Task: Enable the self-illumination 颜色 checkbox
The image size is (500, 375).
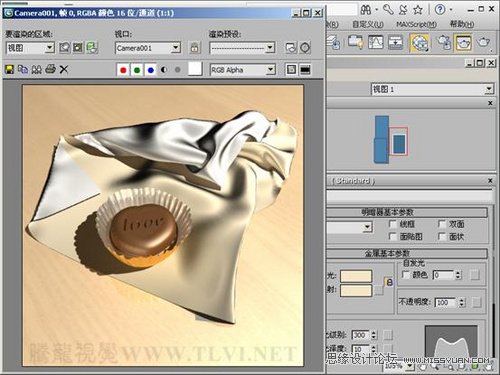Action: tap(406, 275)
